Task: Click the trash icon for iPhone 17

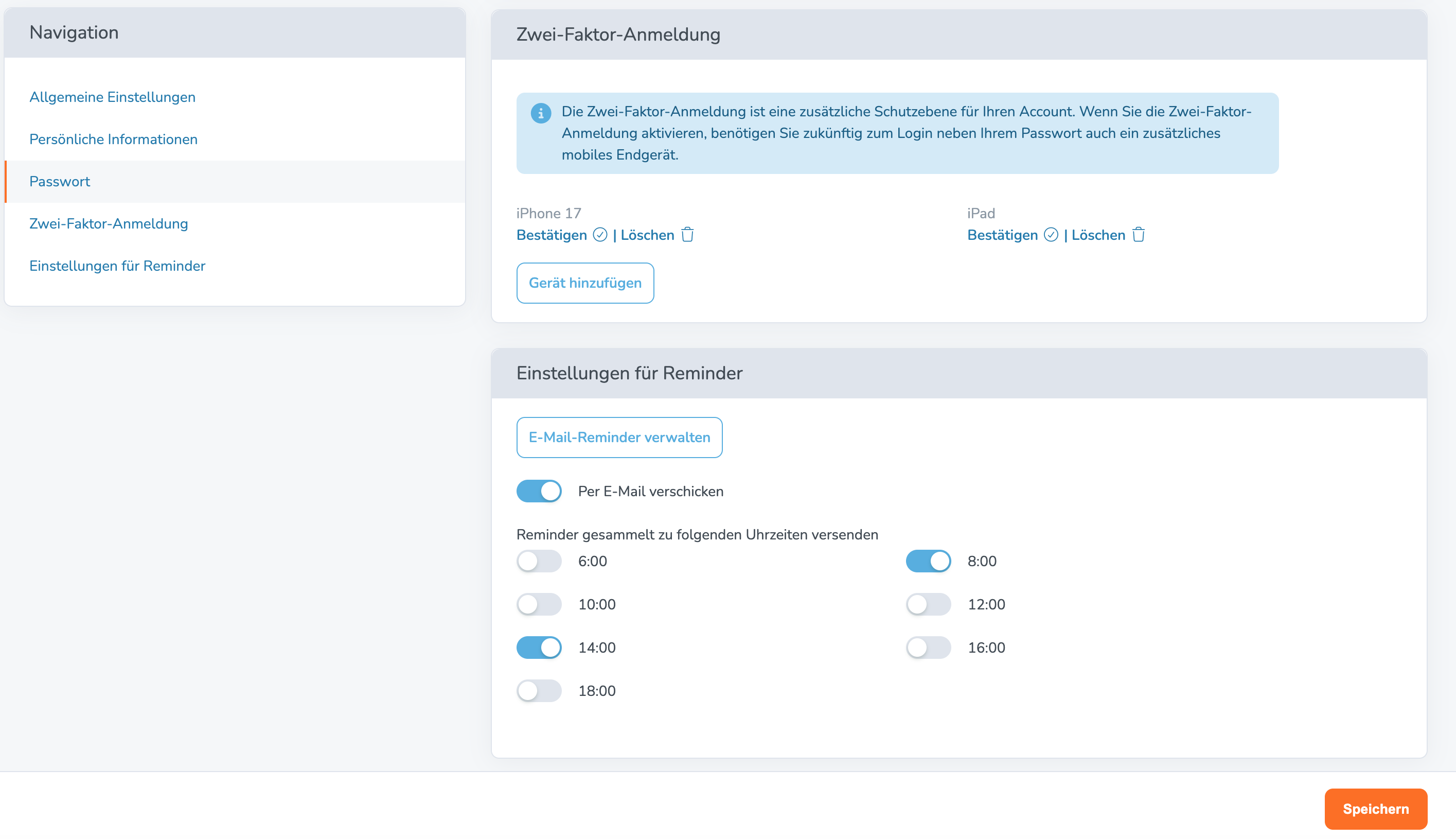Action: click(687, 235)
